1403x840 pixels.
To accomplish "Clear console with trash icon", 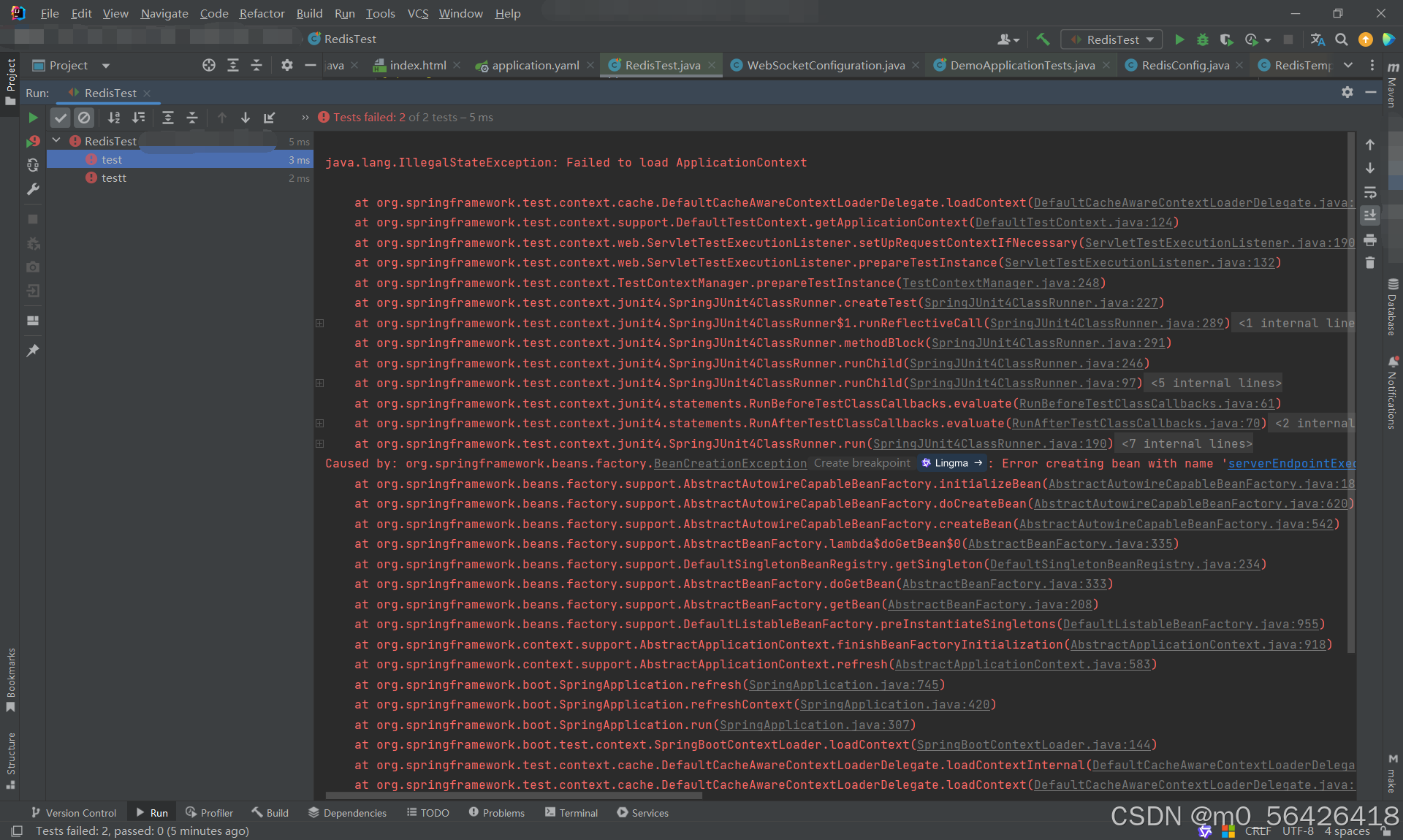I will (1370, 263).
